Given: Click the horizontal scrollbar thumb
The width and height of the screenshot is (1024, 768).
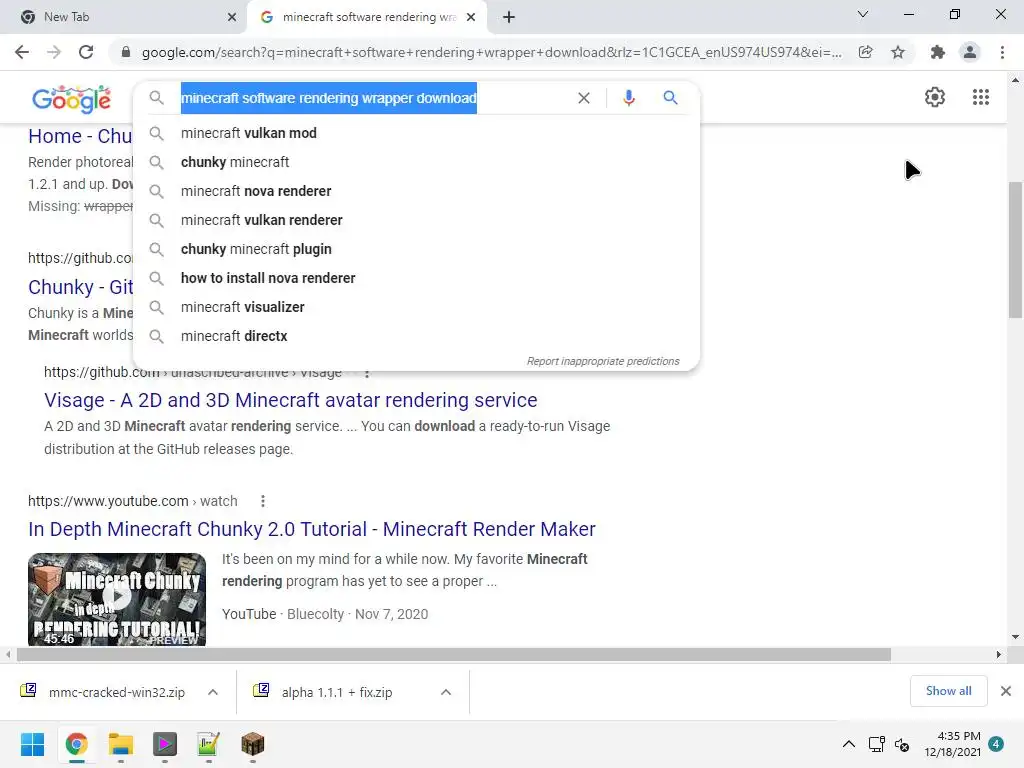Looking at the screenshot, I should (454, 654).
